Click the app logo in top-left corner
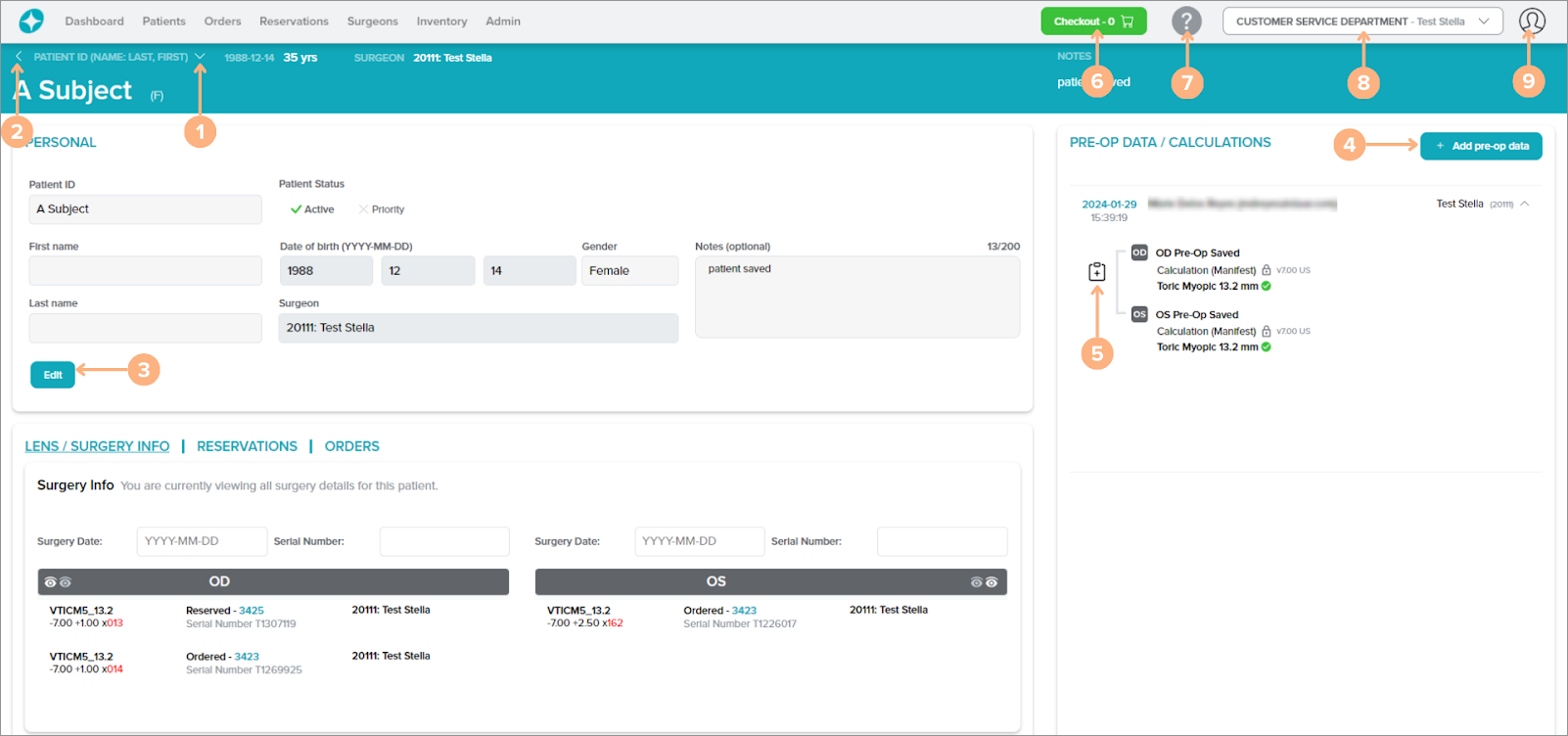The image size is (1568, 736). pyautogui.click(x=31, y=21)
